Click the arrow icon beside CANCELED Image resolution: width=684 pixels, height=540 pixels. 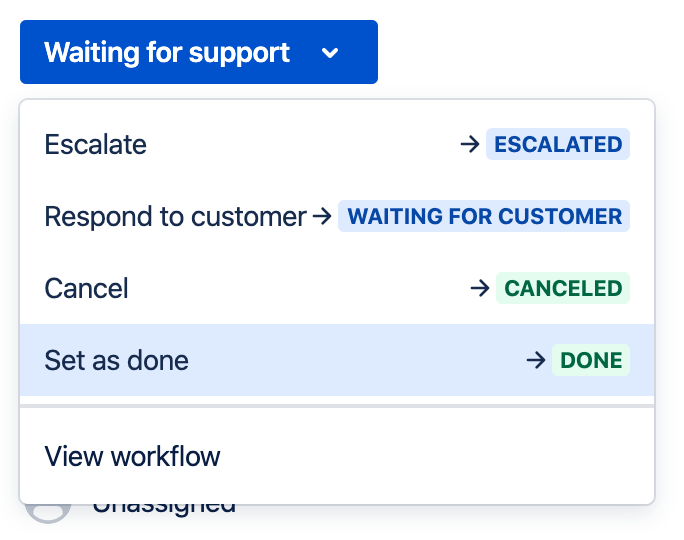(x=480, y=288)
